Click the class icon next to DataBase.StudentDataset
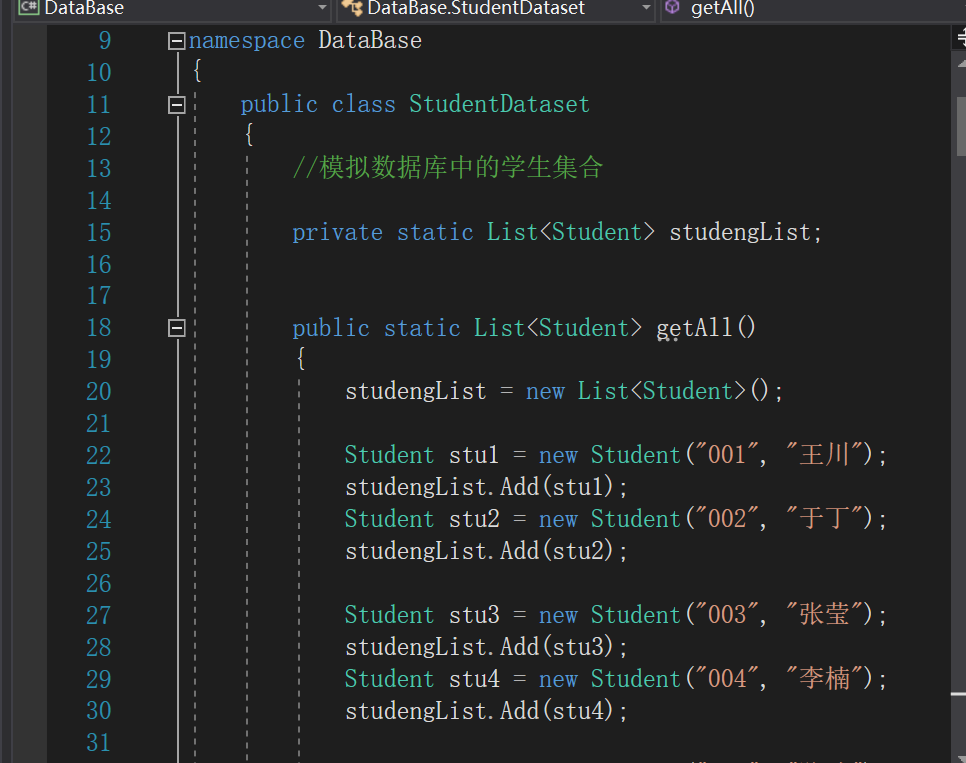 352,9
